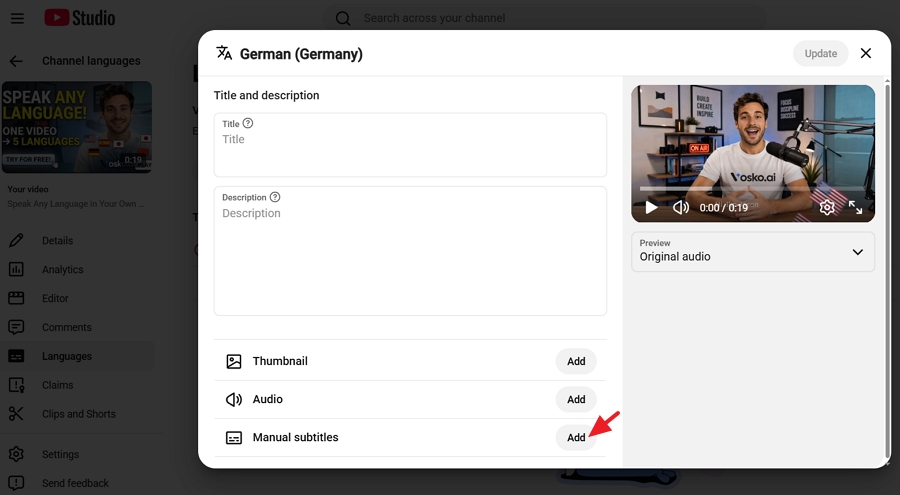Go back using the Channel languages arrow

coord(16,61)
